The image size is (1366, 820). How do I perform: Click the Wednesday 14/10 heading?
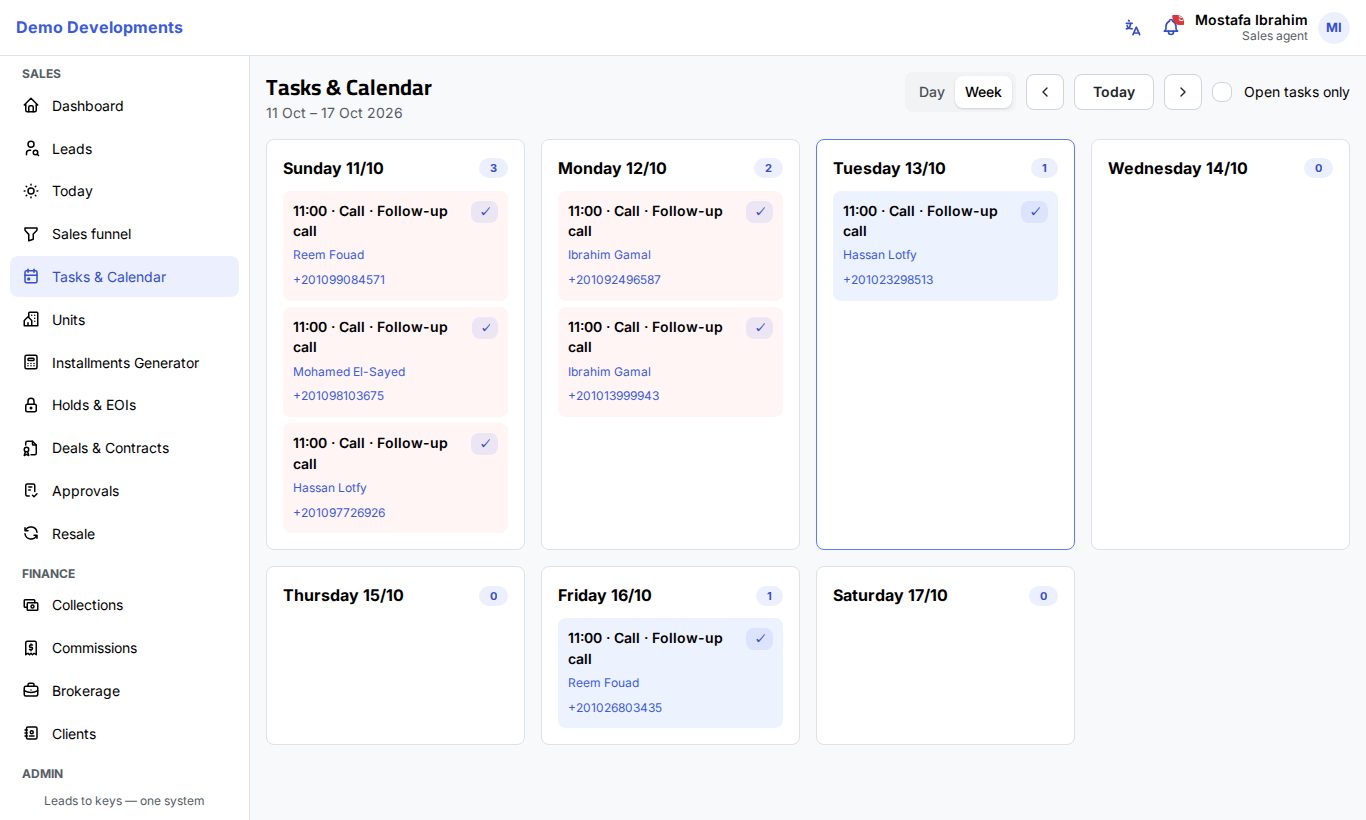(1178, 168)
